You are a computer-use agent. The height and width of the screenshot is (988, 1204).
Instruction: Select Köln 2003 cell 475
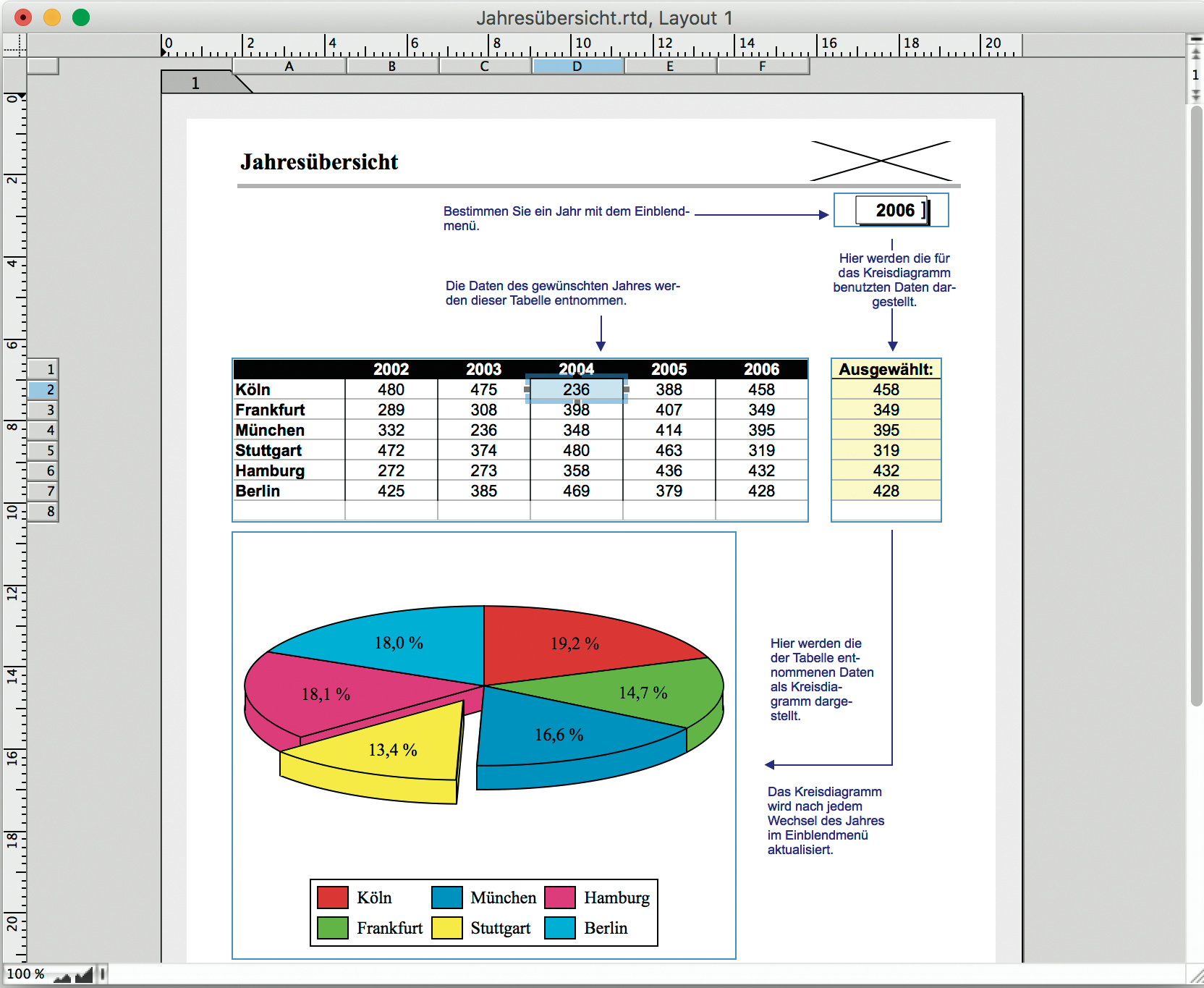(x=484, y=389)
